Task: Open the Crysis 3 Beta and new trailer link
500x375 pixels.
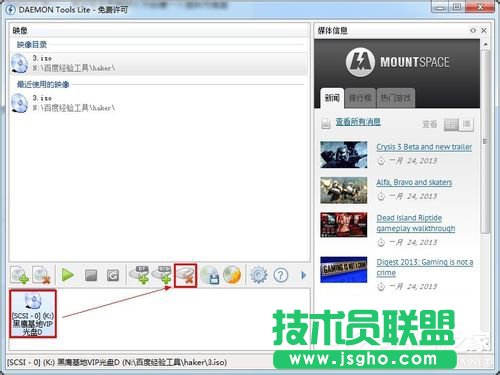Action: [424, 147]
